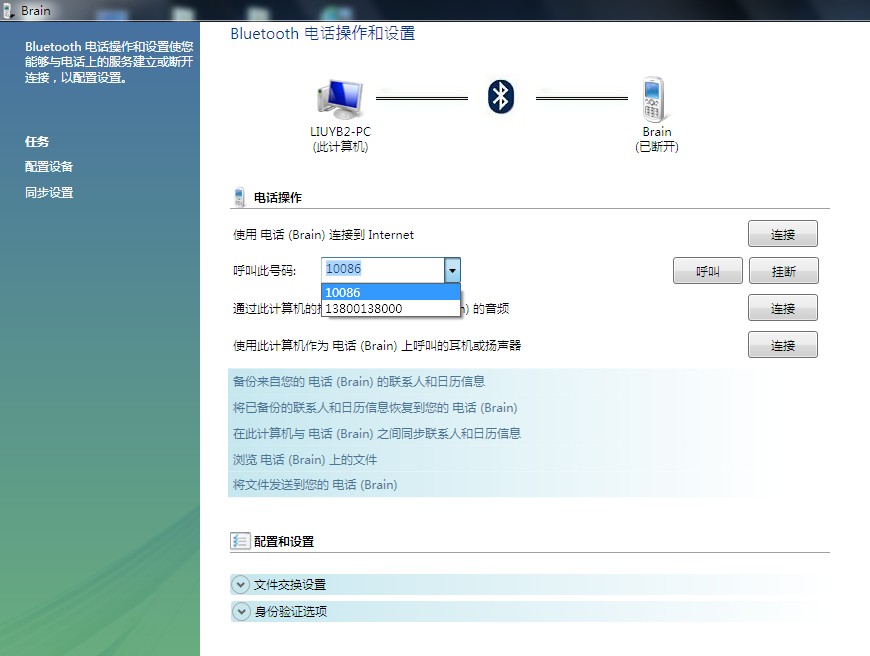
Task: Click 备份来自您的电话的联系人和日历信息 link
Action: coord(358,381)
